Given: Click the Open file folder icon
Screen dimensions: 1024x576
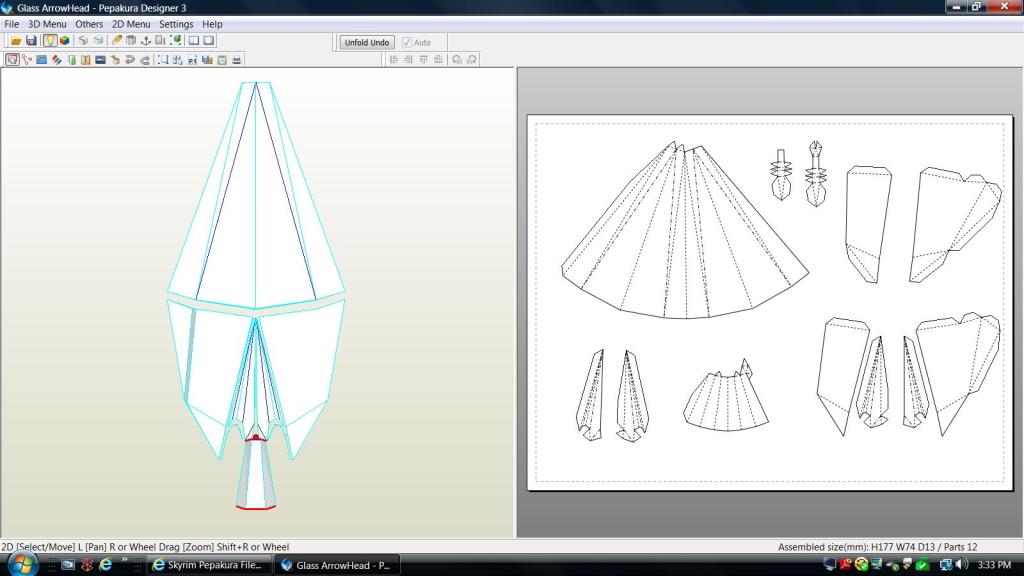Looking at the screenshot, I should 16,40.
